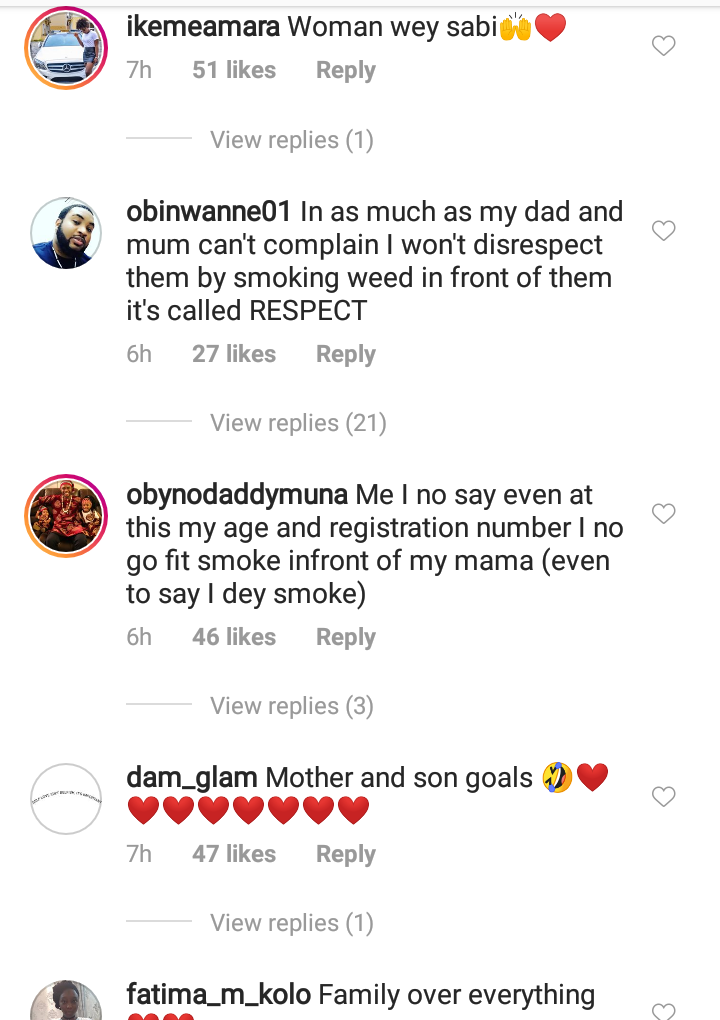Open dam_glam's profile avatar
This screenshot has width=720, height=1020.
tap(66, 798)
